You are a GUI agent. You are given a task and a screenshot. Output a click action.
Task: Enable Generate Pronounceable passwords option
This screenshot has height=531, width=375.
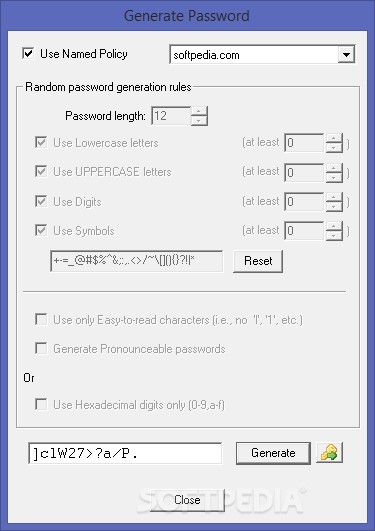coord(41,348)
